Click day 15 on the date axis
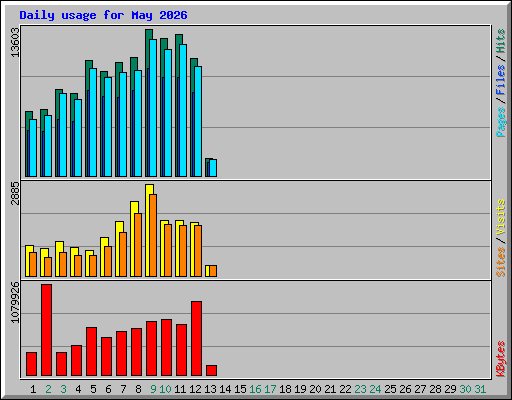 pyautogui.click(x=240, y=389)
